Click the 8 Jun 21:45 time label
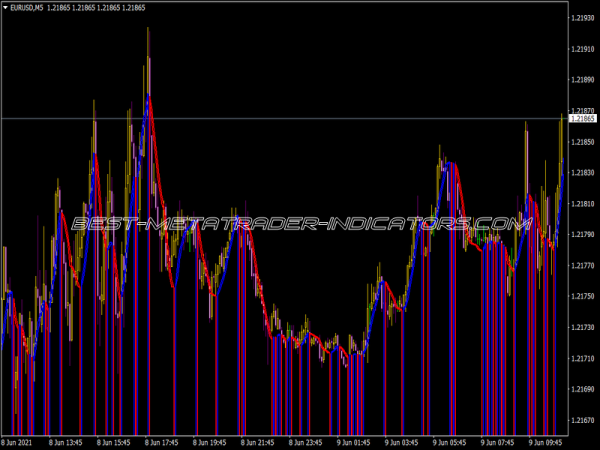 (257, 440)
